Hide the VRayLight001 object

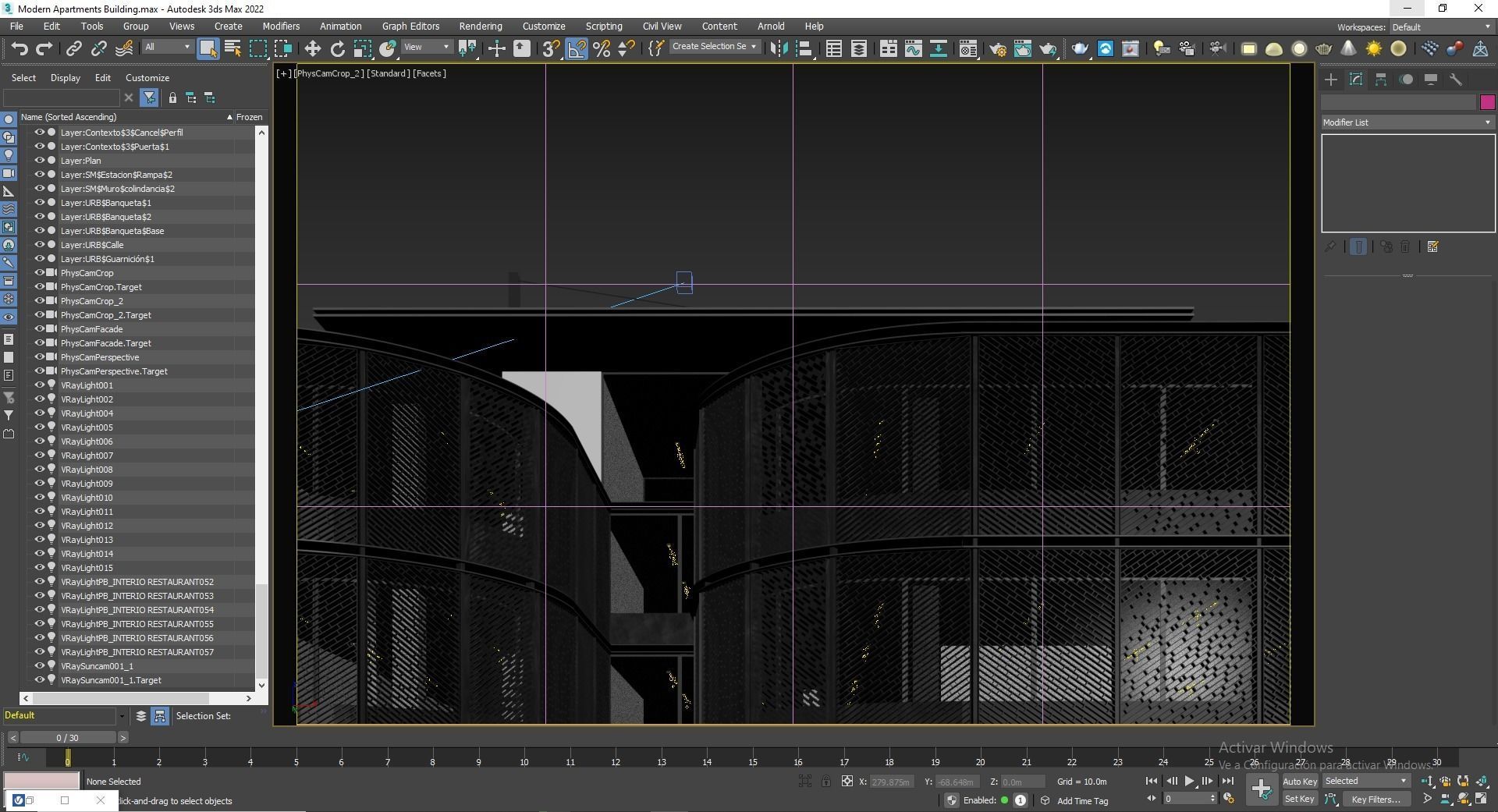pyautogui.click(x=39, y=385)
